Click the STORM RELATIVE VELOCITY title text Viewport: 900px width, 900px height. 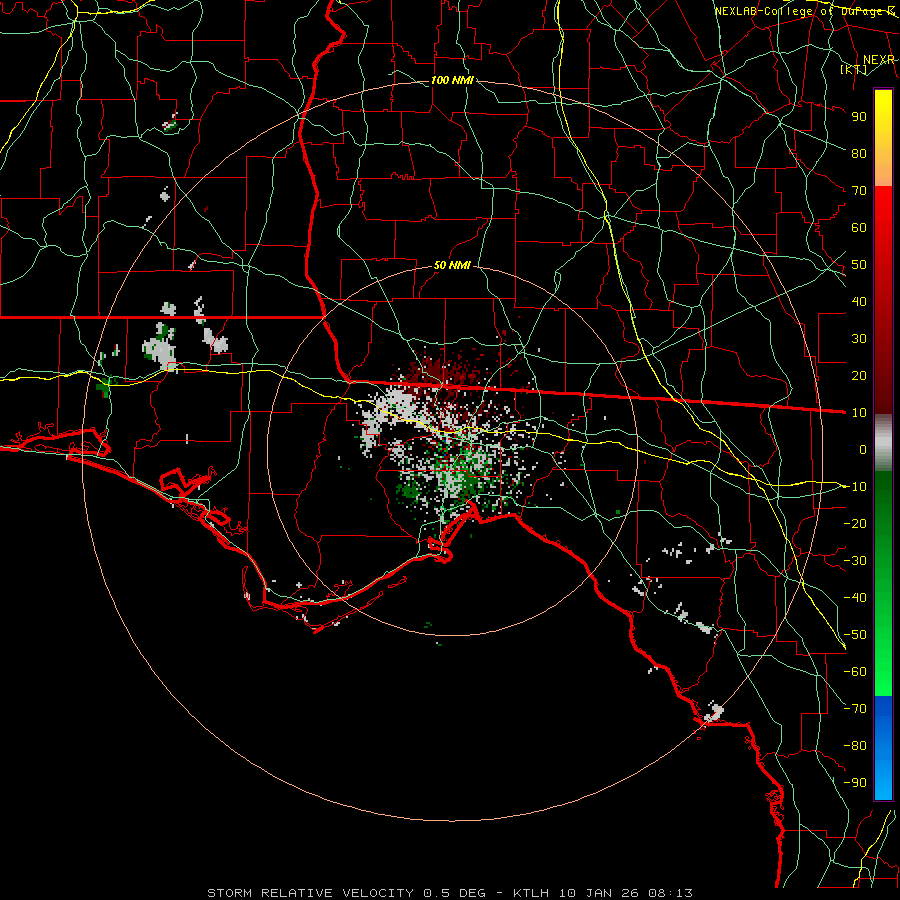310,893
